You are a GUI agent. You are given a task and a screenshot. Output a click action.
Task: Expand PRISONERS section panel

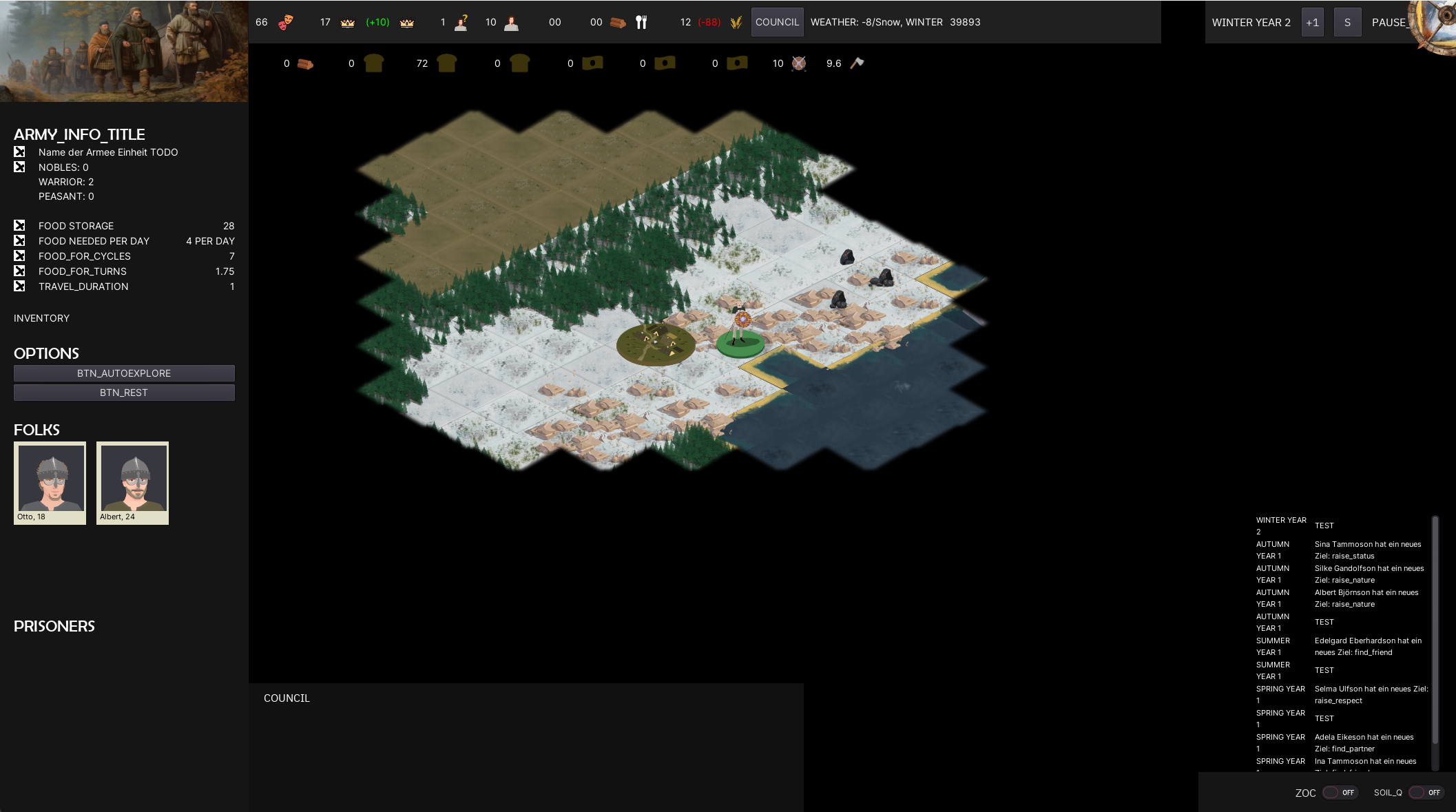point(54,626)
